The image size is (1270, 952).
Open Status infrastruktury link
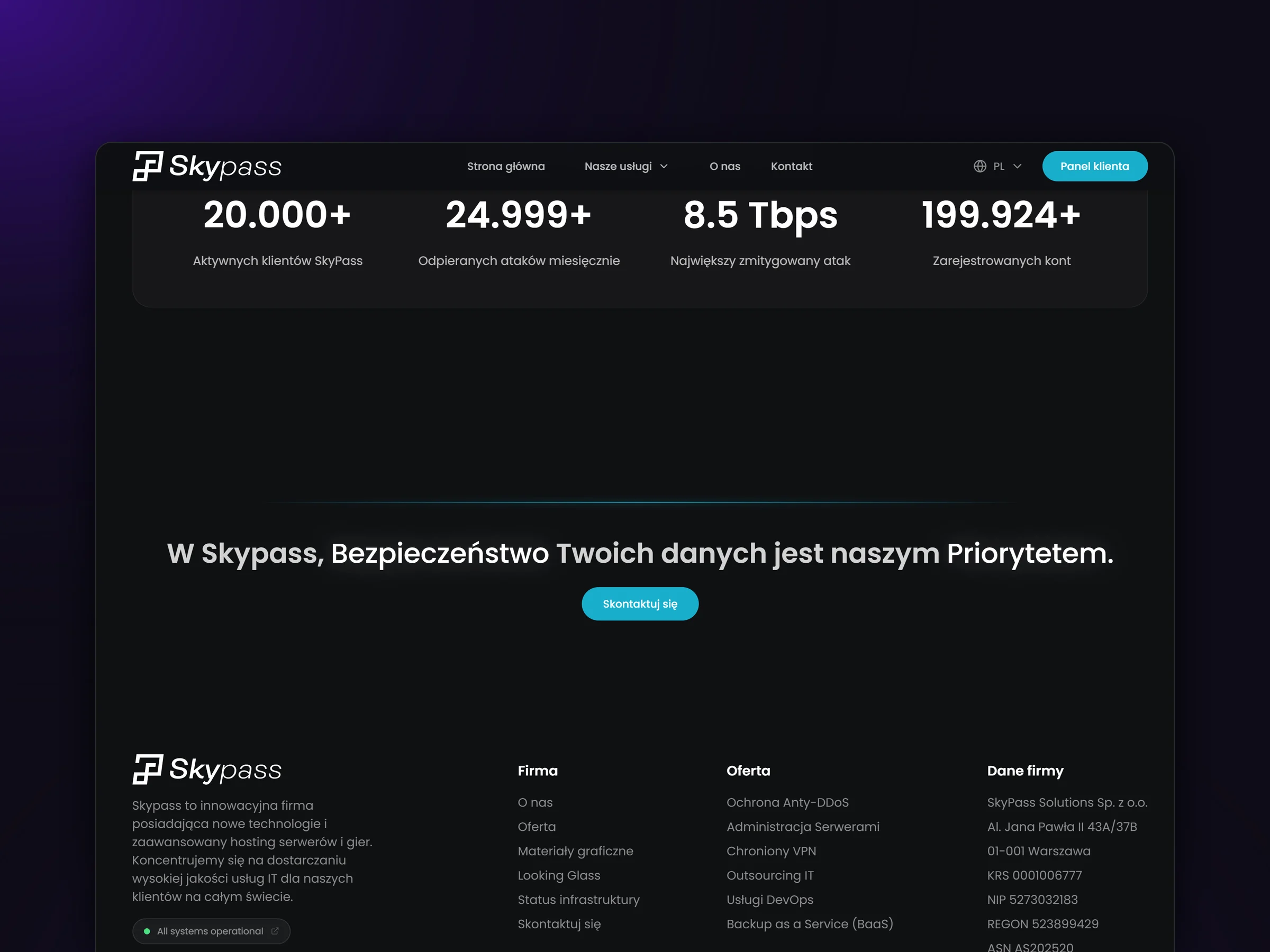[x=578, y=900]
